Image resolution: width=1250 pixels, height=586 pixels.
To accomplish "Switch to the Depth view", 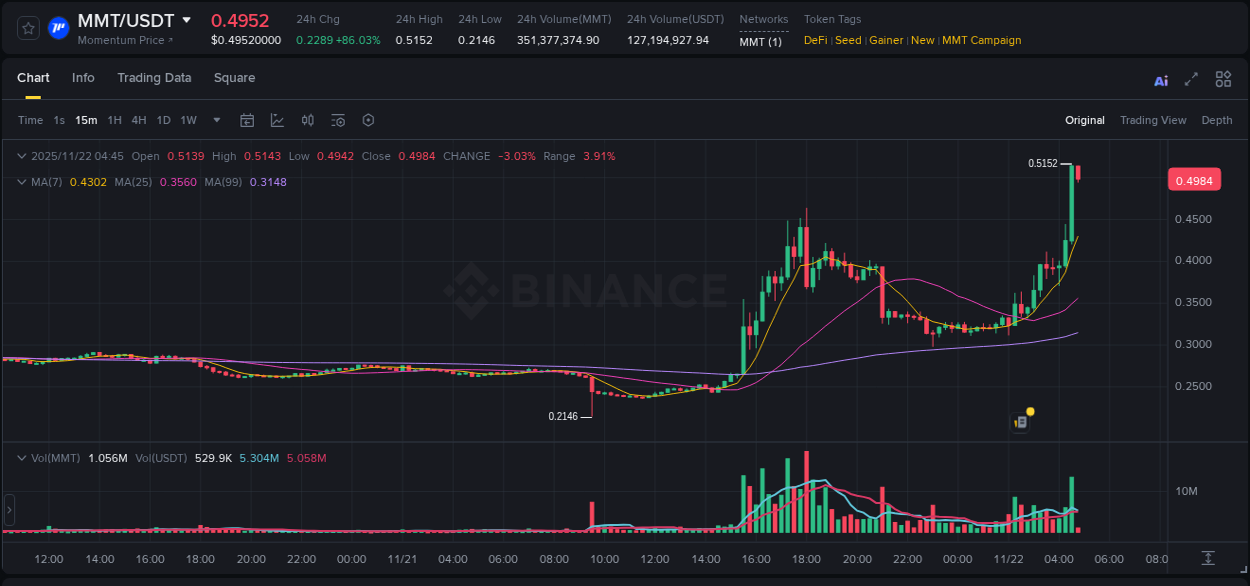I will (1217, 120).
